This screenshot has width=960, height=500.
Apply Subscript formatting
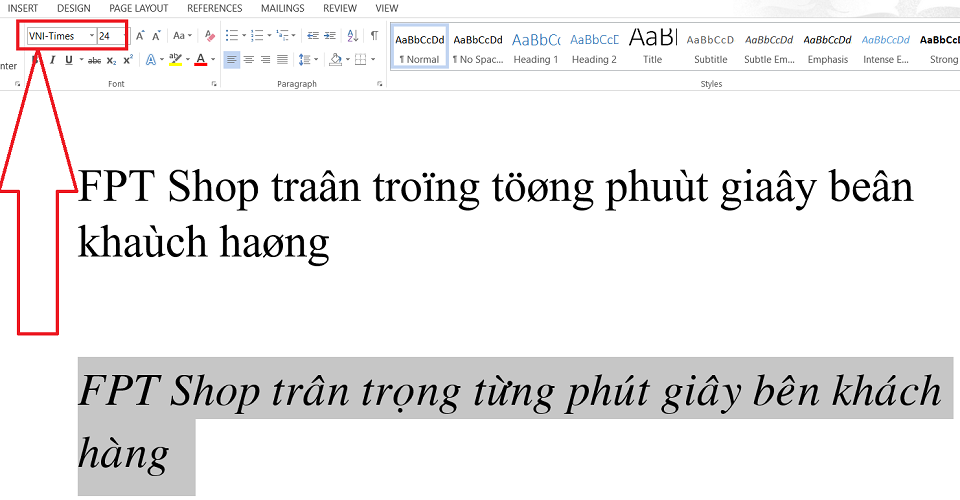[x=111, y=60]
